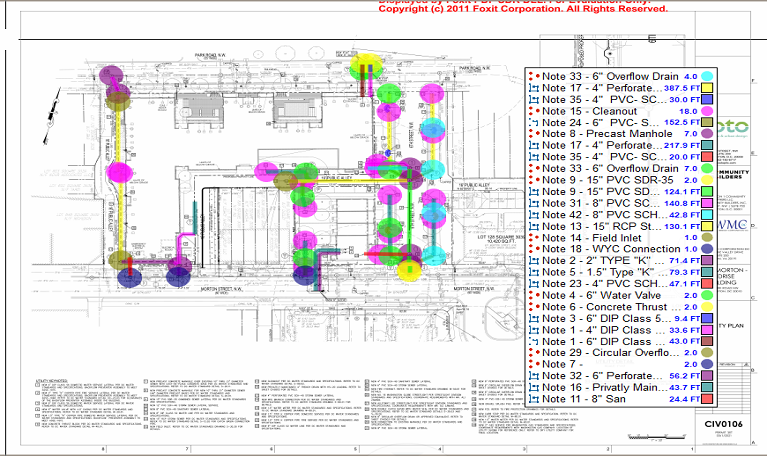Click the magenta swatch for Note 15 Cleanout
767x456 pixels.
click(707, 111)
